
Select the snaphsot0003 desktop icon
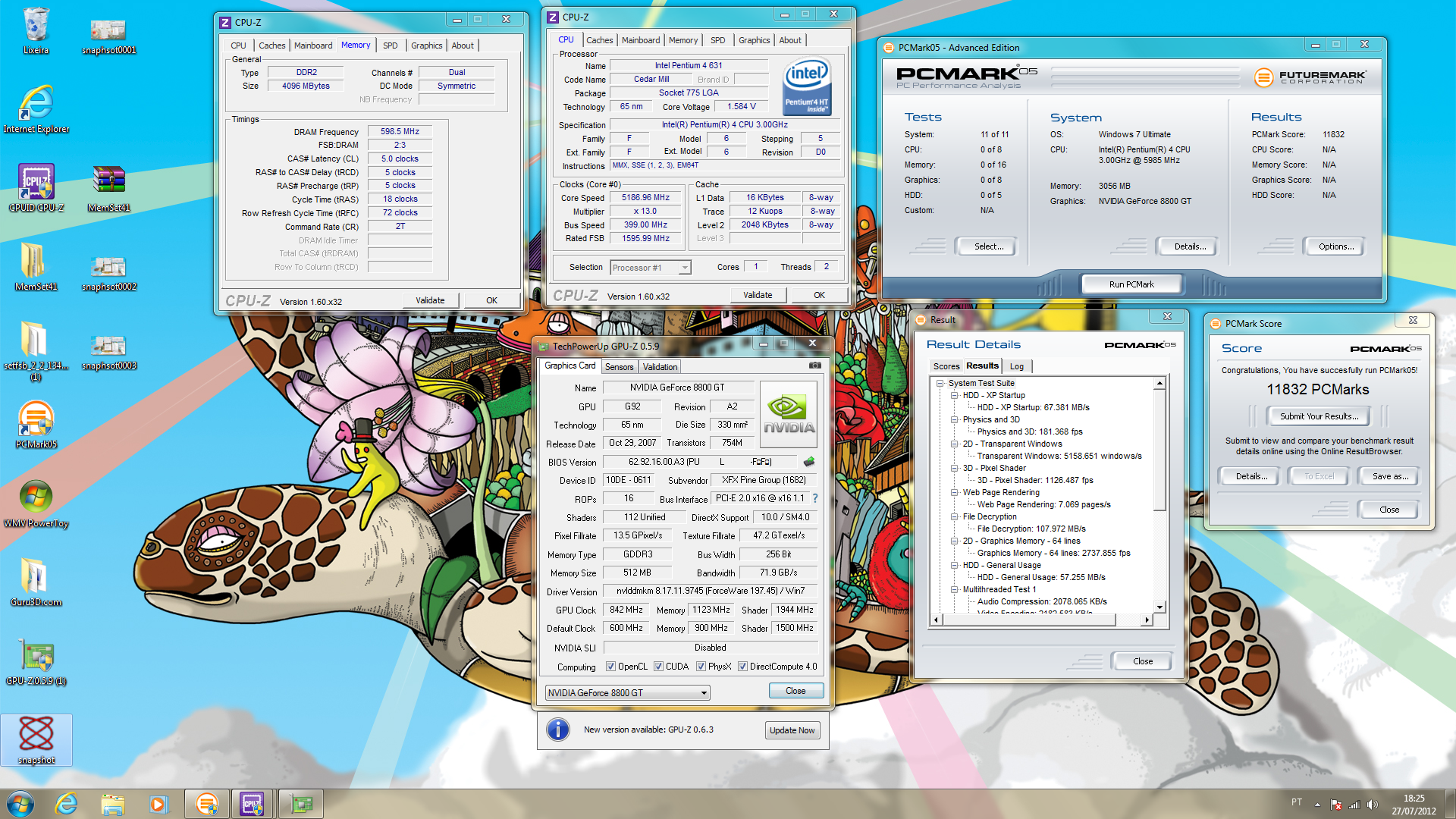tap(108, 350)
